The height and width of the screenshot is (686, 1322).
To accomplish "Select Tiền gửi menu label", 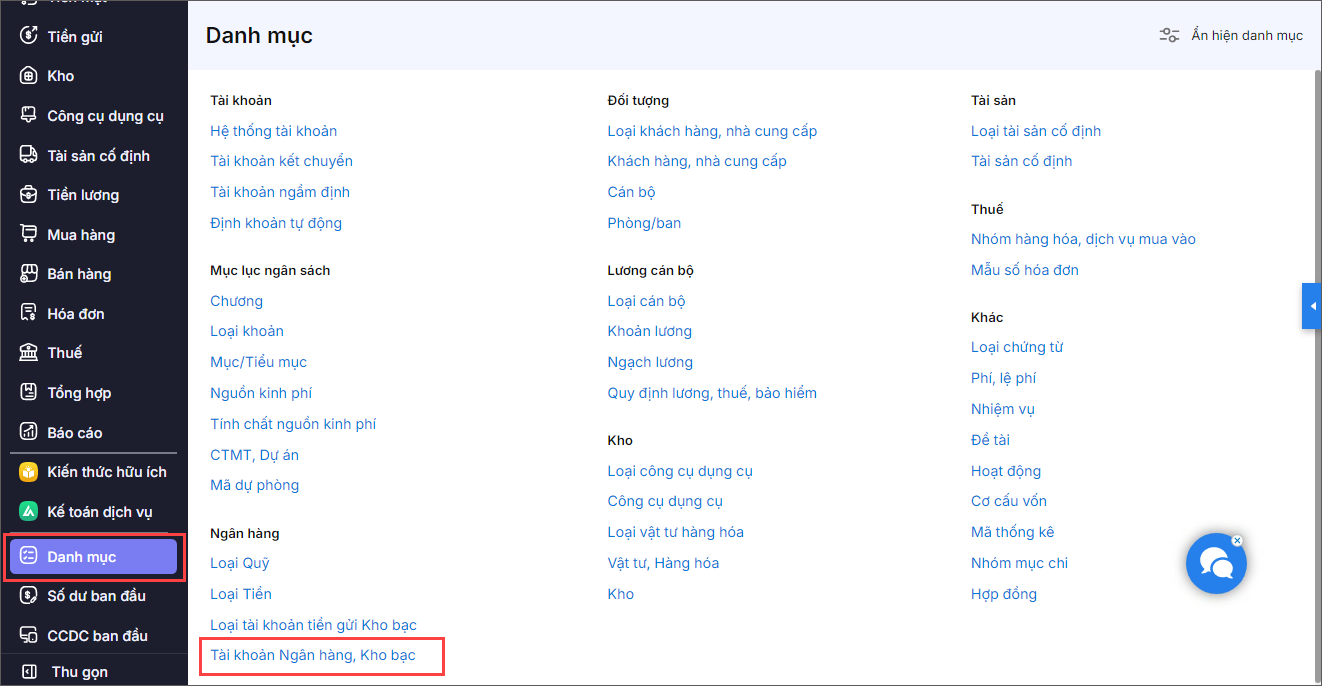I will [75, 36].
